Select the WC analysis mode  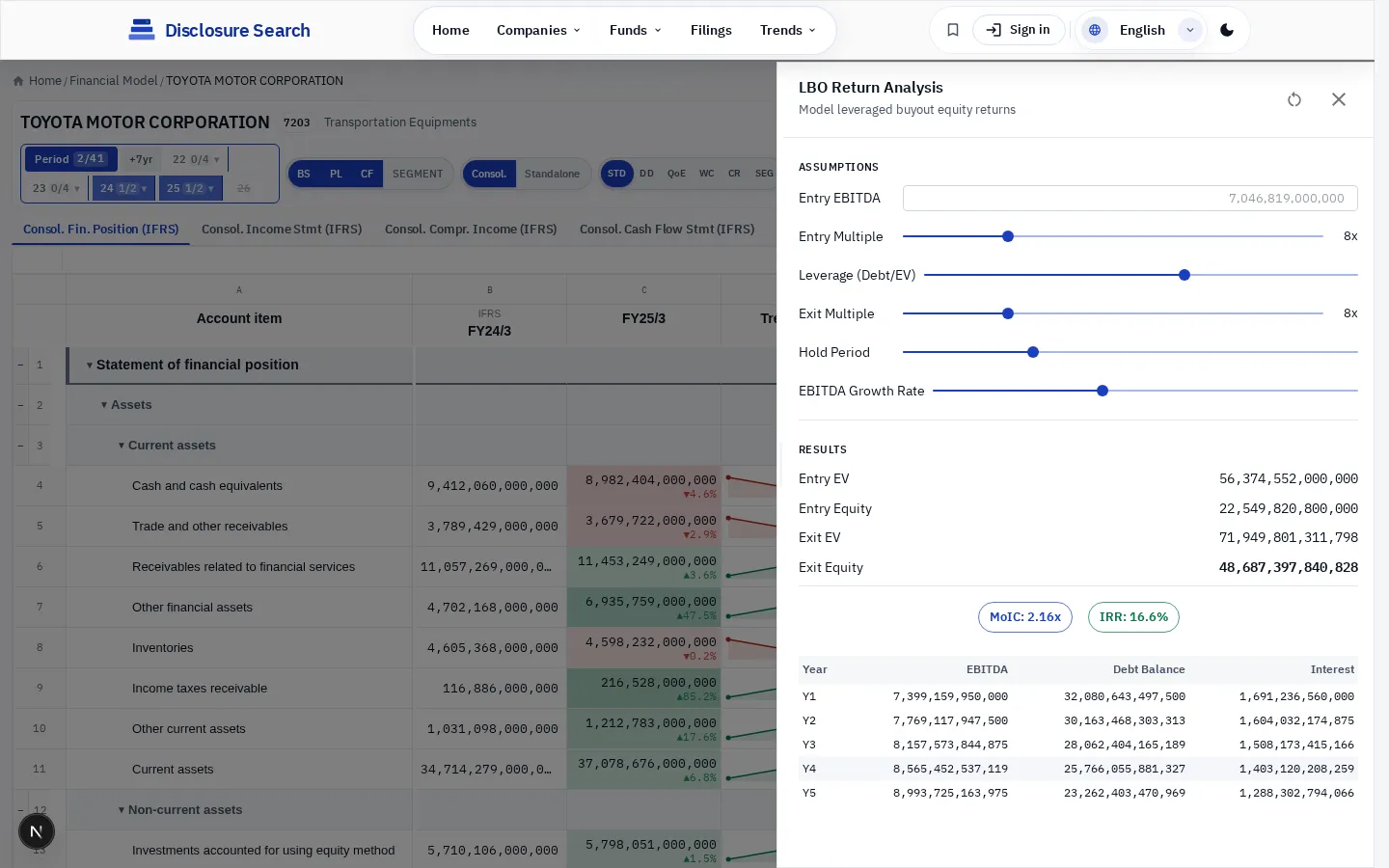(707, 174)
